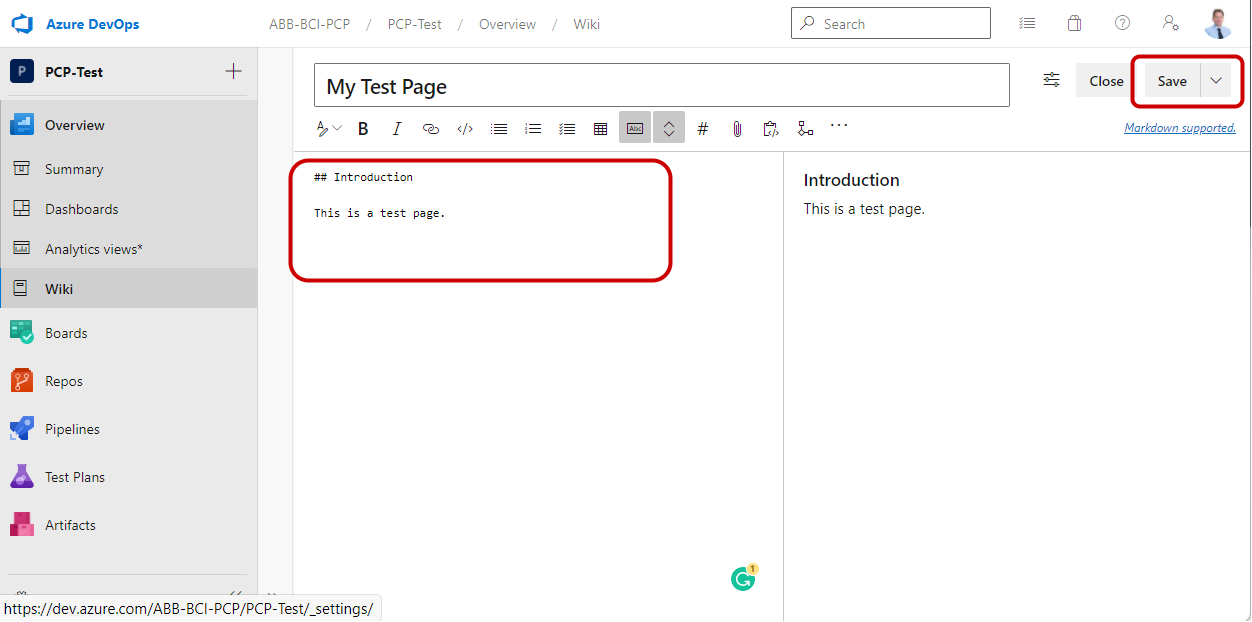The image size is (1252, 622).
Task: Expand the Save button dropdown arrow
Action: 1216,81
